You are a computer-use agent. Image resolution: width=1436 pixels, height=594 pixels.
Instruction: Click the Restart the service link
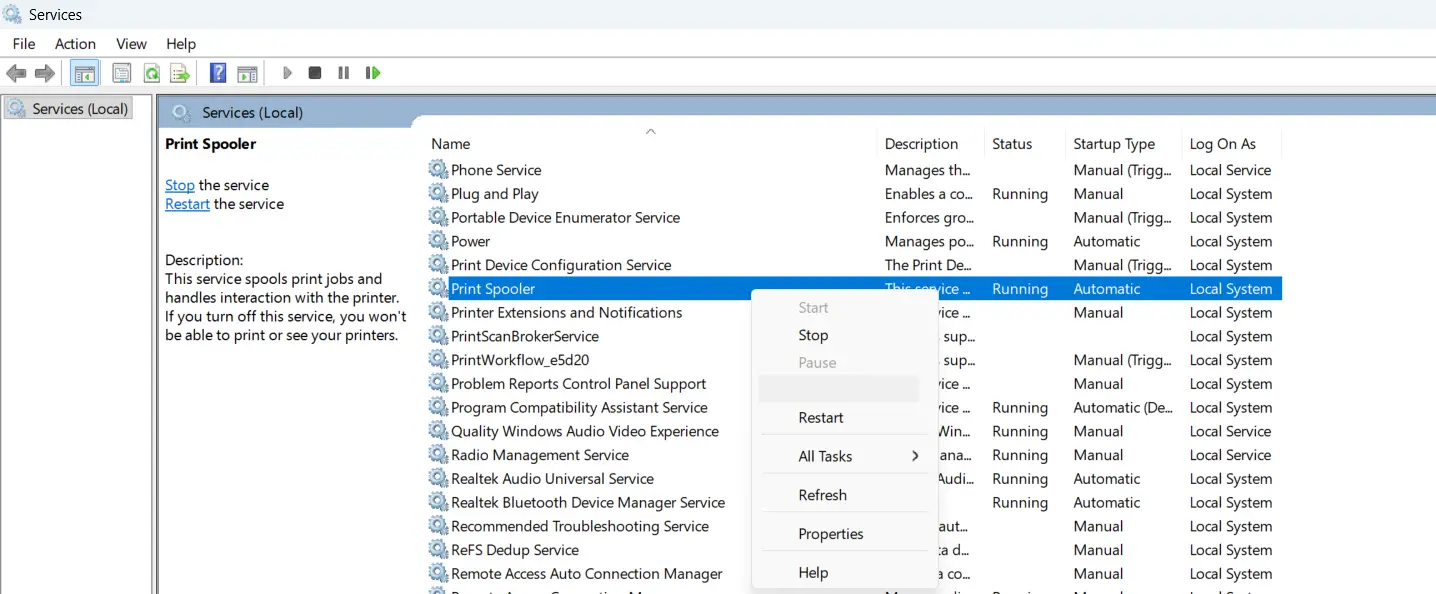tap(187, 203)
